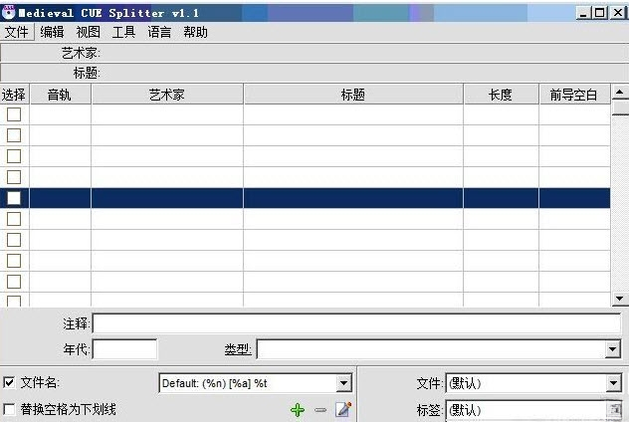The height and width of the screenshot is (422, 629).
Task: Click the small icon beside 标签 field
Action: click(x=615, y=409)
